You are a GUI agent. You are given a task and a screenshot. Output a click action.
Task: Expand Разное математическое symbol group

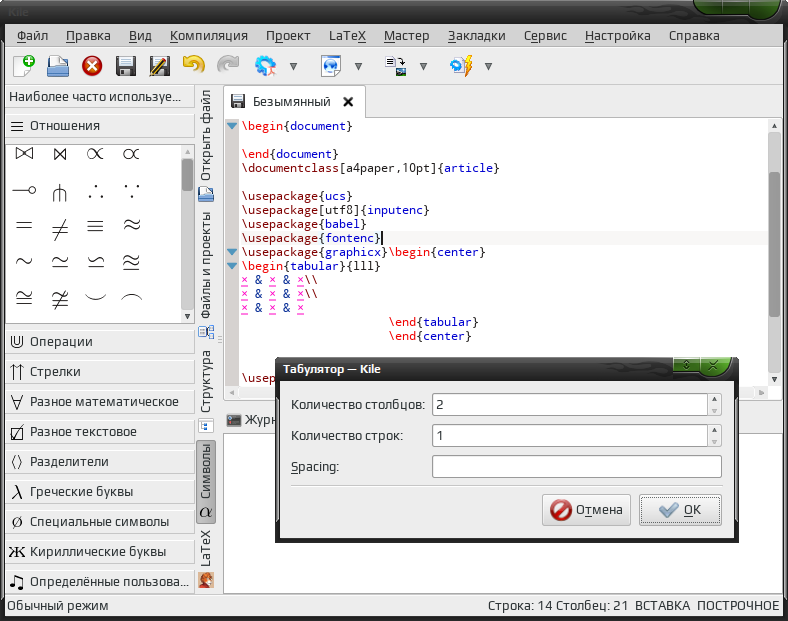100,401
